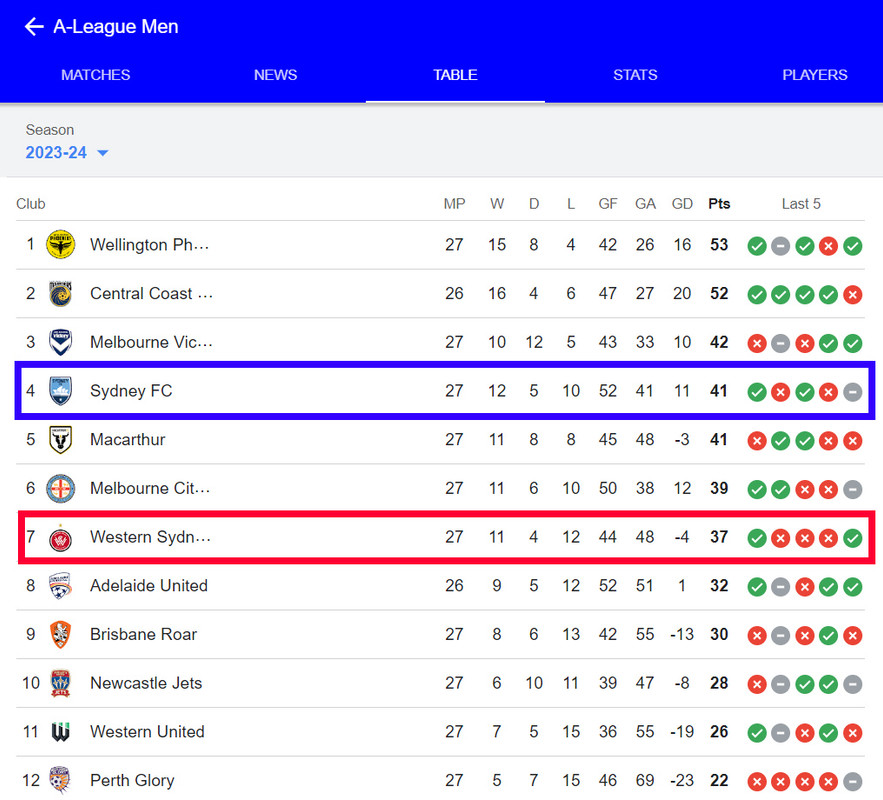Open the NEWS tab

(x=275, y=75)
